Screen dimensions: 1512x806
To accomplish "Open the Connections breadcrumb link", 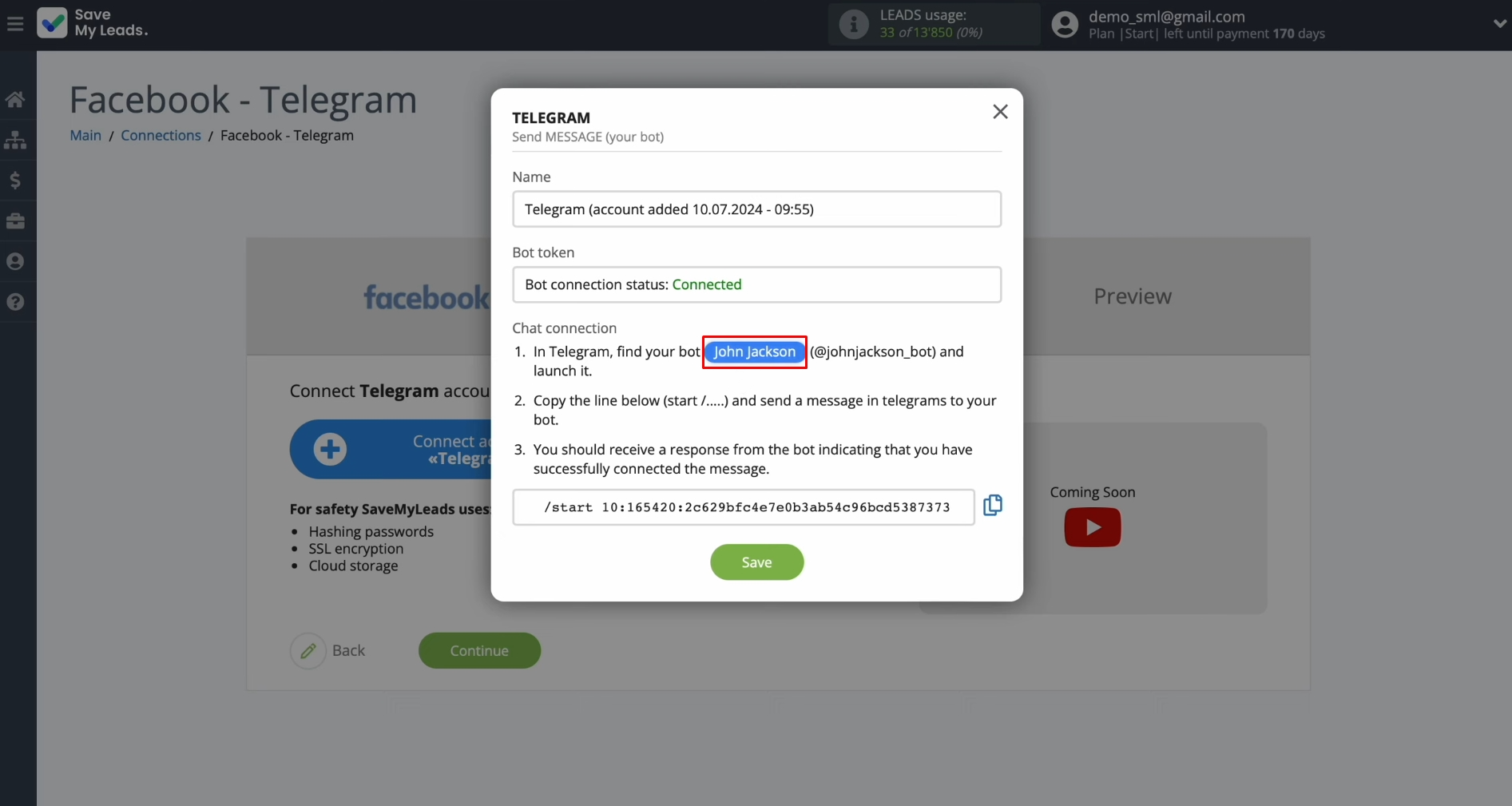I will [161, 135].
